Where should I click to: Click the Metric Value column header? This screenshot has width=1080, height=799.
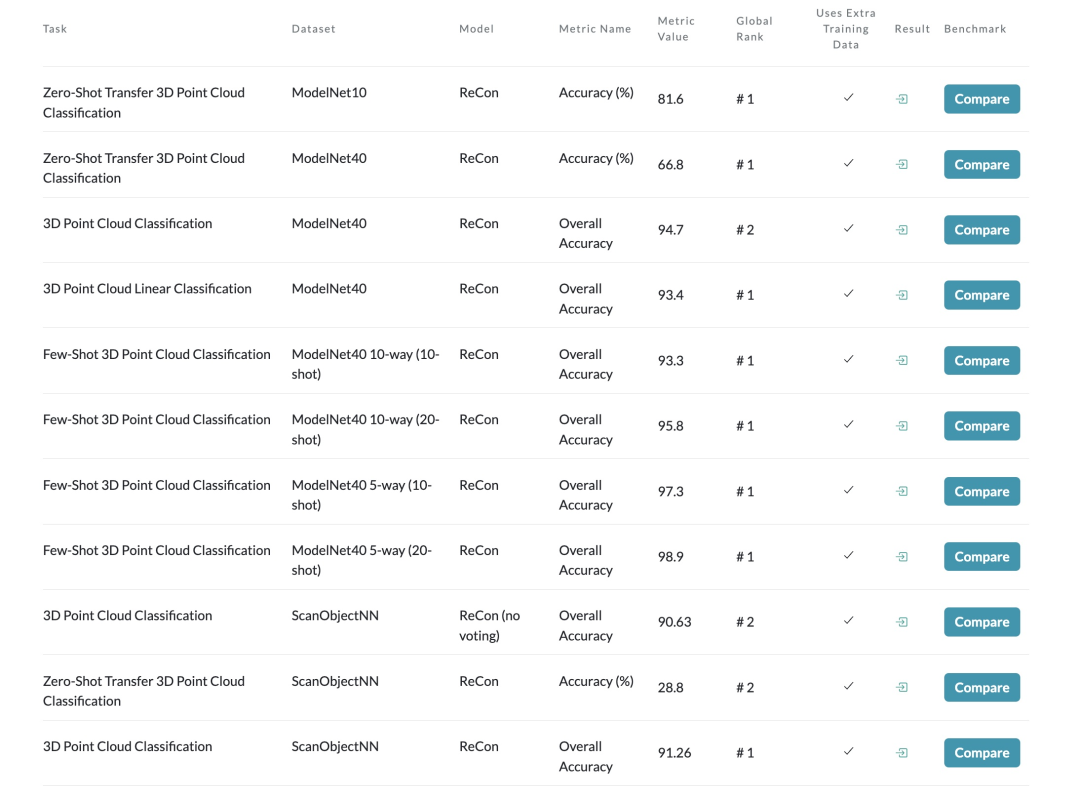pos(676,29)
